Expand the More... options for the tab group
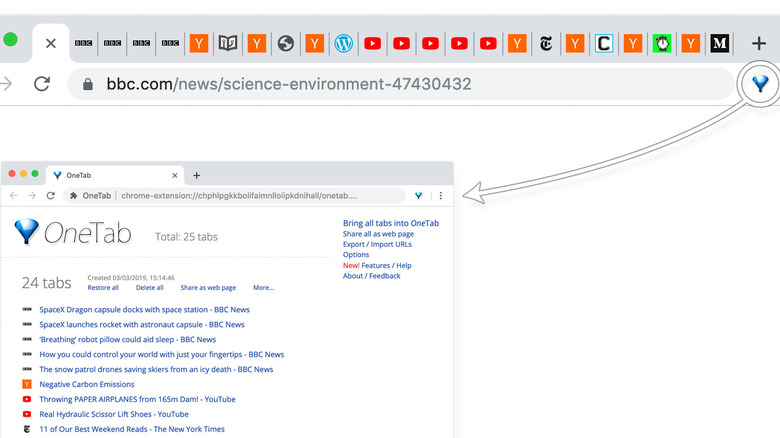Viewport: 780px width, 438px height. tap(263, 288)
